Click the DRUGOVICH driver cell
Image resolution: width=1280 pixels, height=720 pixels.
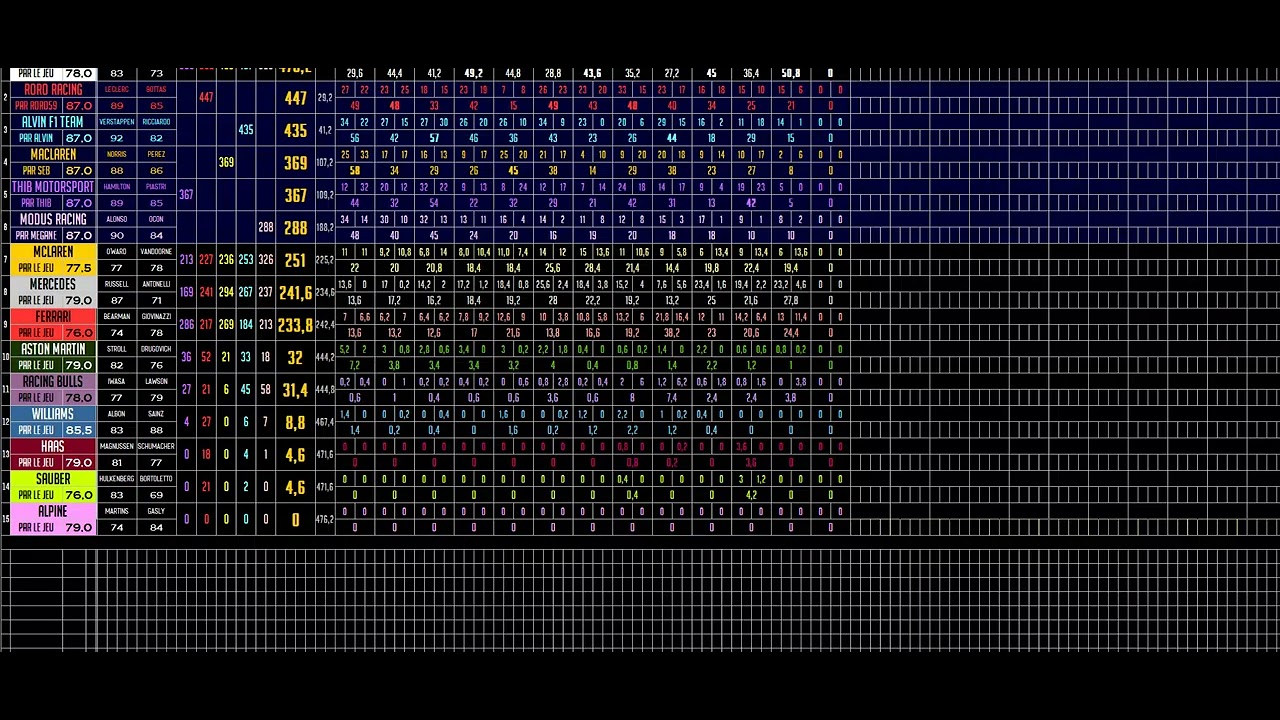(156, 349)
